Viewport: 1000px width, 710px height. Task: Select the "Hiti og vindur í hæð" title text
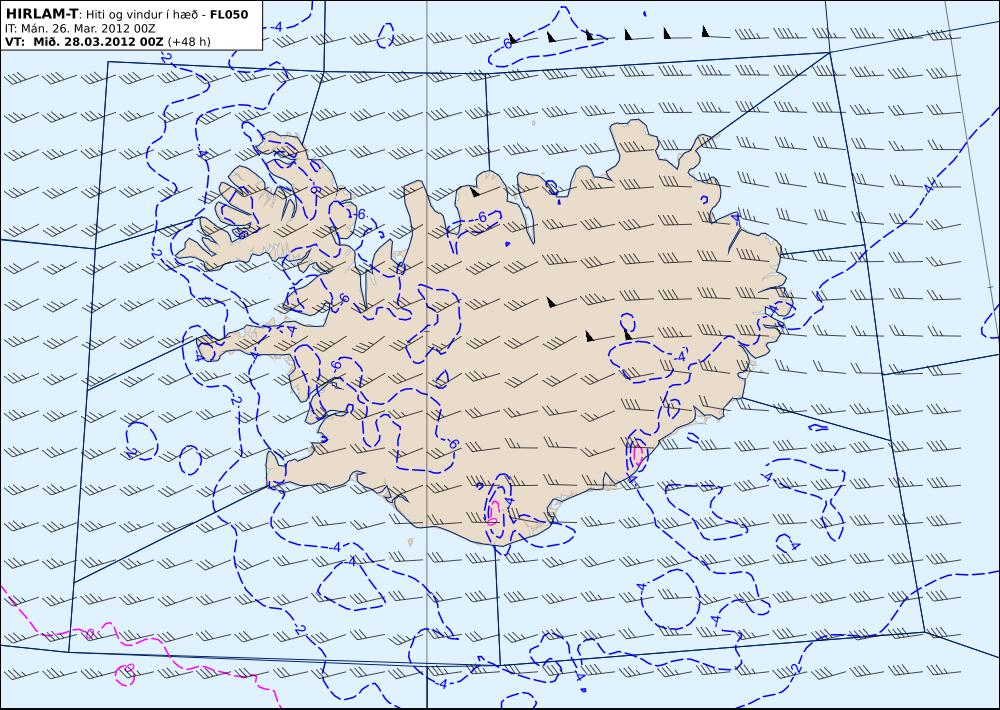click(x=144, y=14)
